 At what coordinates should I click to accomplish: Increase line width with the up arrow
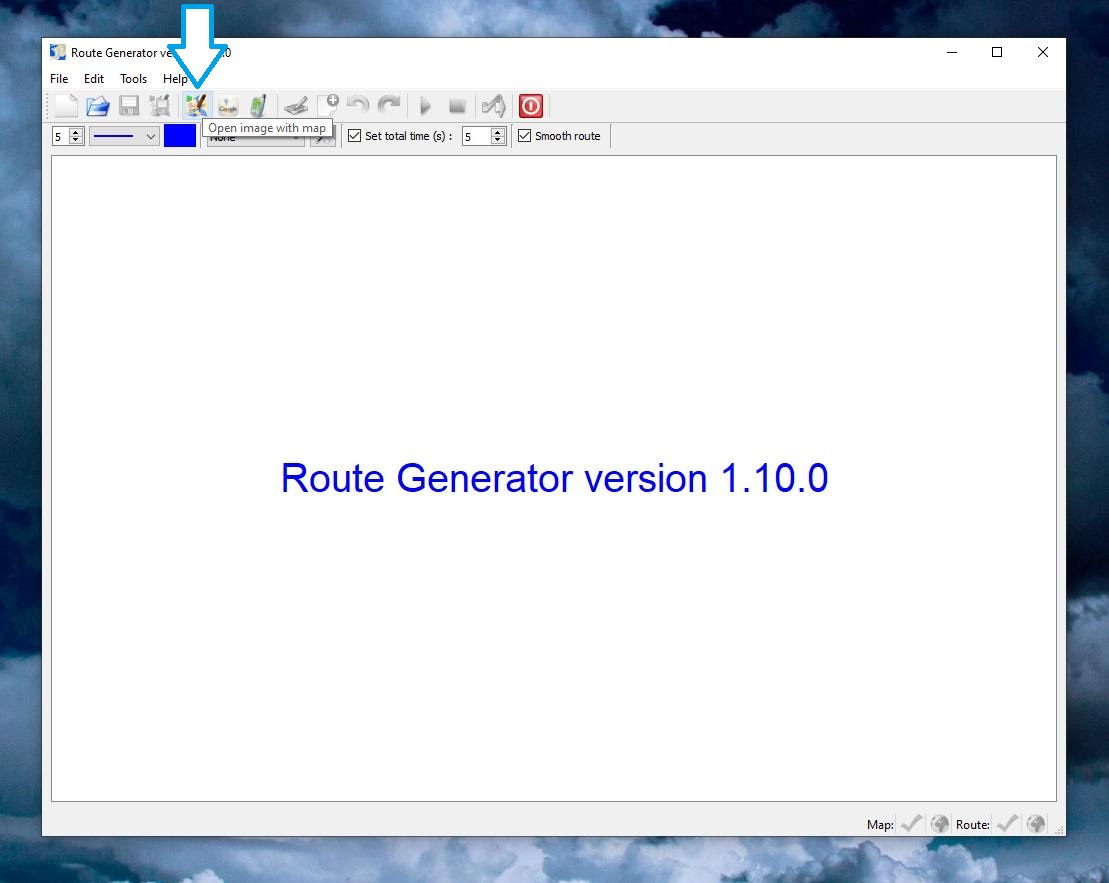pyautogui.click(x=76, y=132)
